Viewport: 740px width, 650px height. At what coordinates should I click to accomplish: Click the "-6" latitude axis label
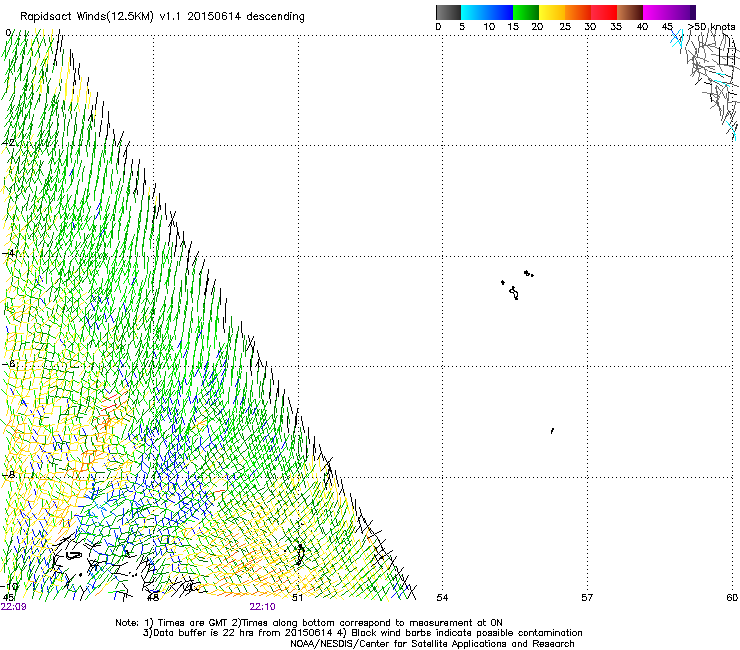tap(8, 364)
